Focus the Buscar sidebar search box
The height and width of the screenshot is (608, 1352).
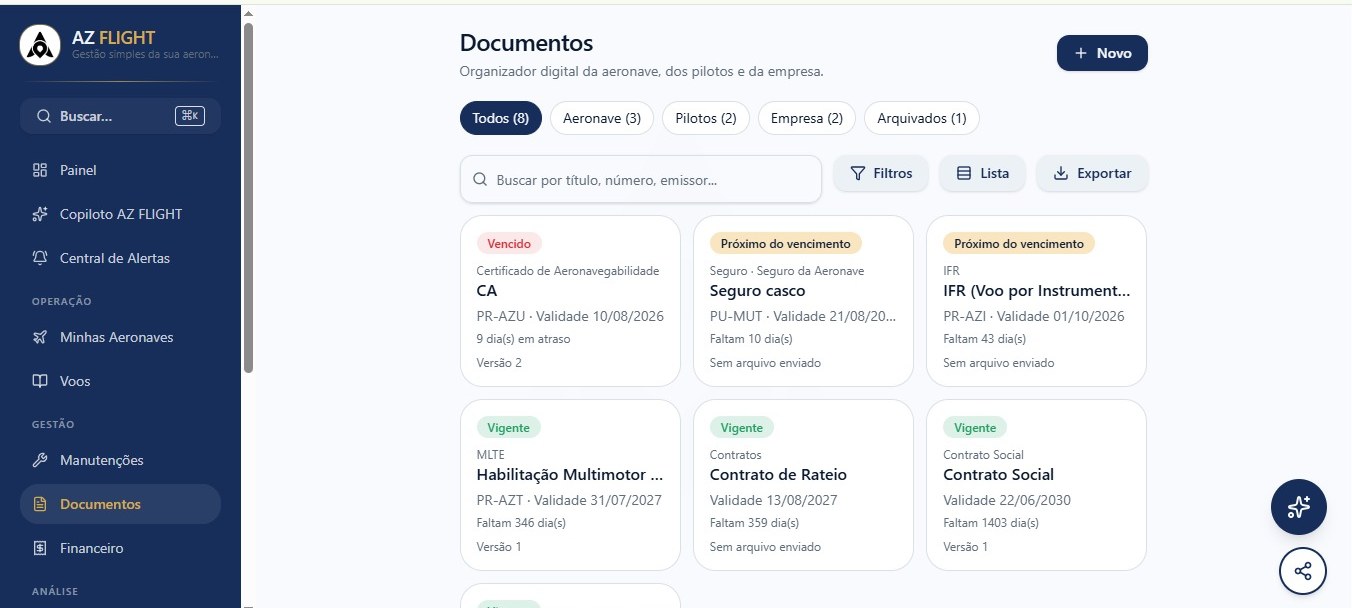120,116
